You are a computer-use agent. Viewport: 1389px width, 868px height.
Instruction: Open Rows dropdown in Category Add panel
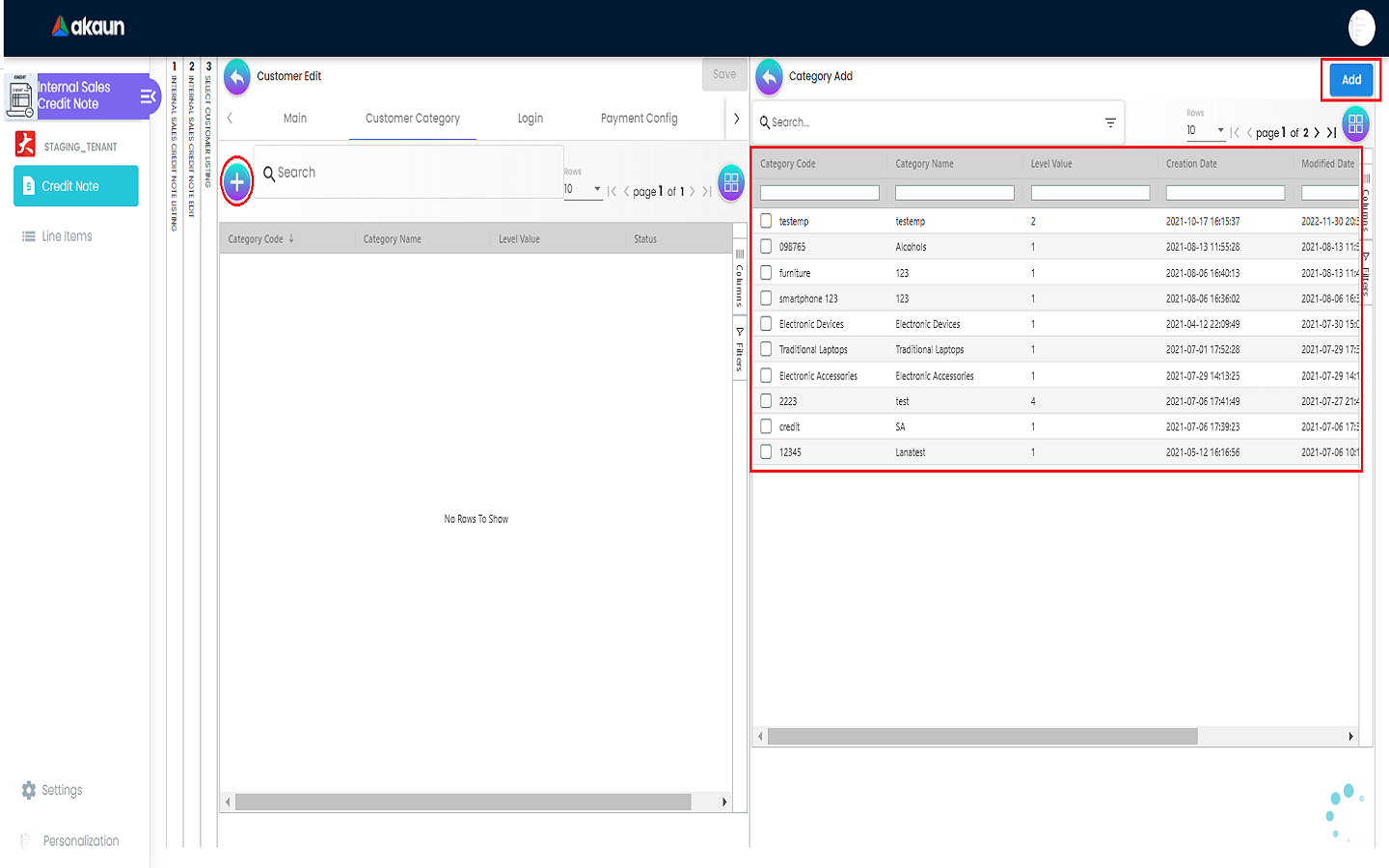[1206, 130]
